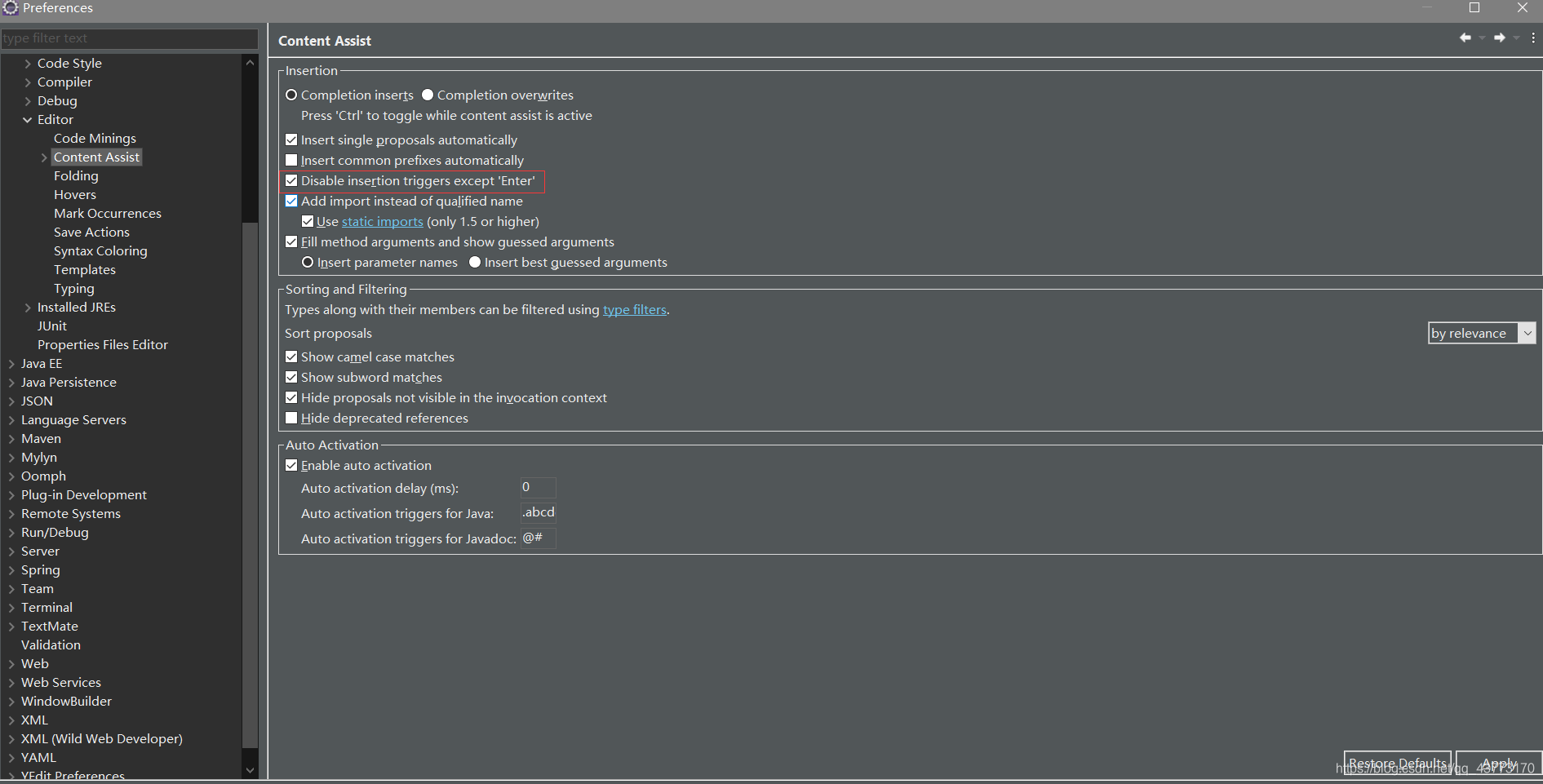Expand the Web Services node
The width and height of the screenshot is (1543, 784).
point(11,682)
